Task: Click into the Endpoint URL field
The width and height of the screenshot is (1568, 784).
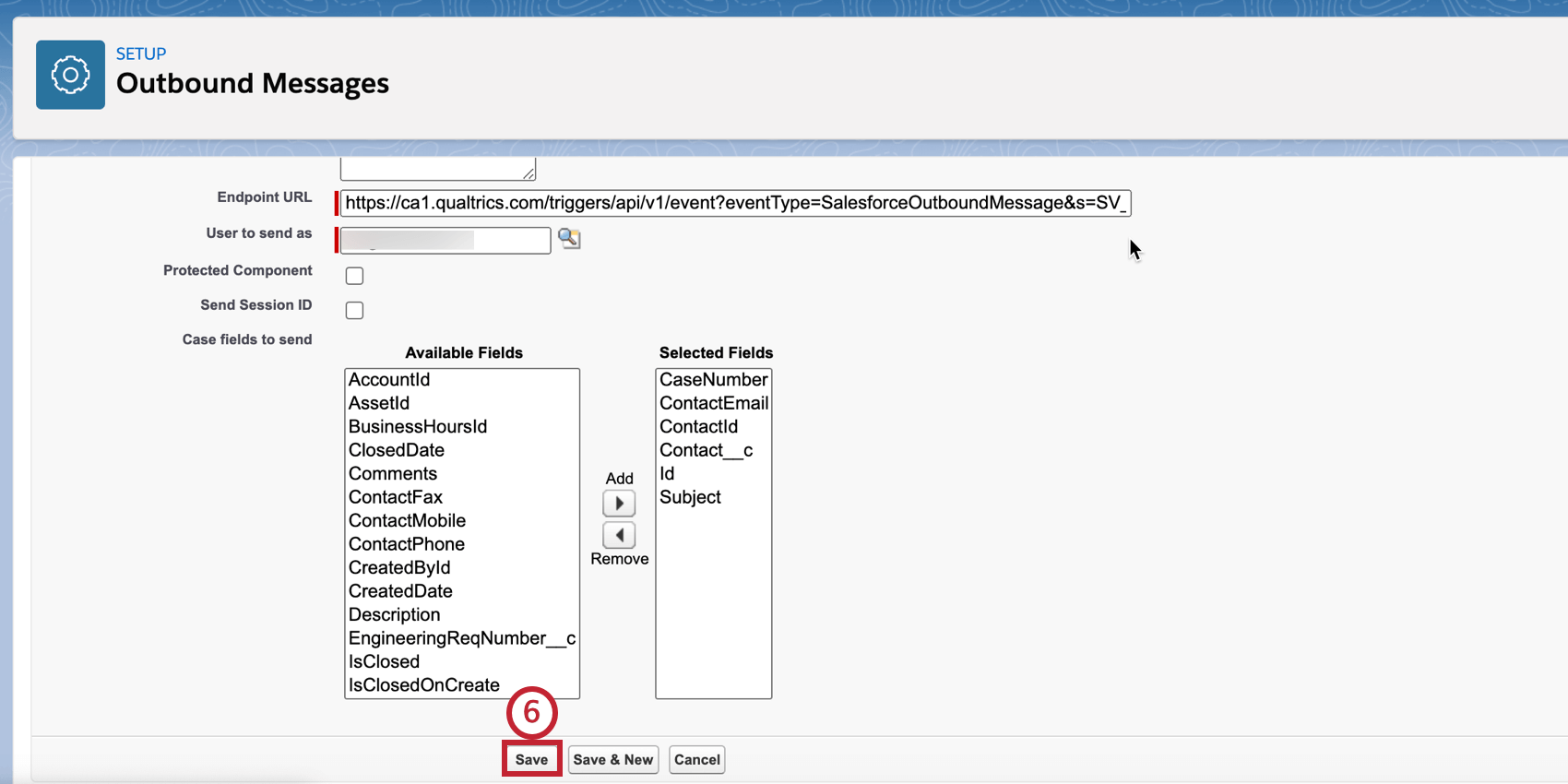Action: [735, 203]
